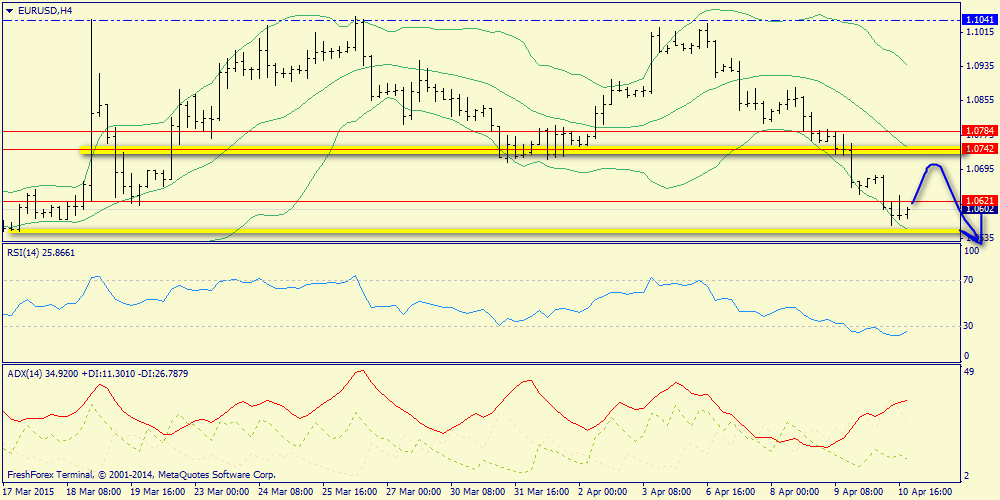Select the solid red ADX line
The width and height of the screenshot is (1000, 500).
click(456, 407)
